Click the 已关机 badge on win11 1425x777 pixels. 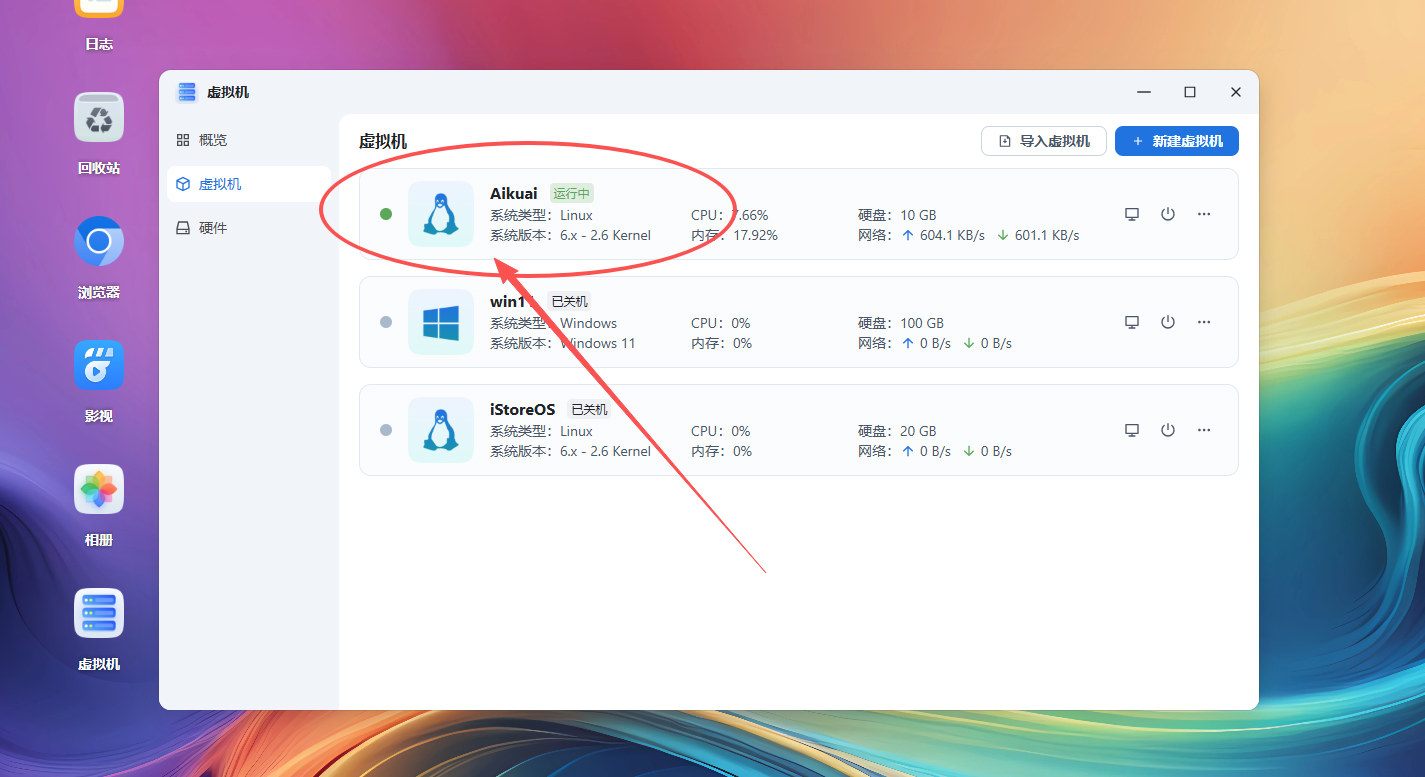(x=570, y=301)
